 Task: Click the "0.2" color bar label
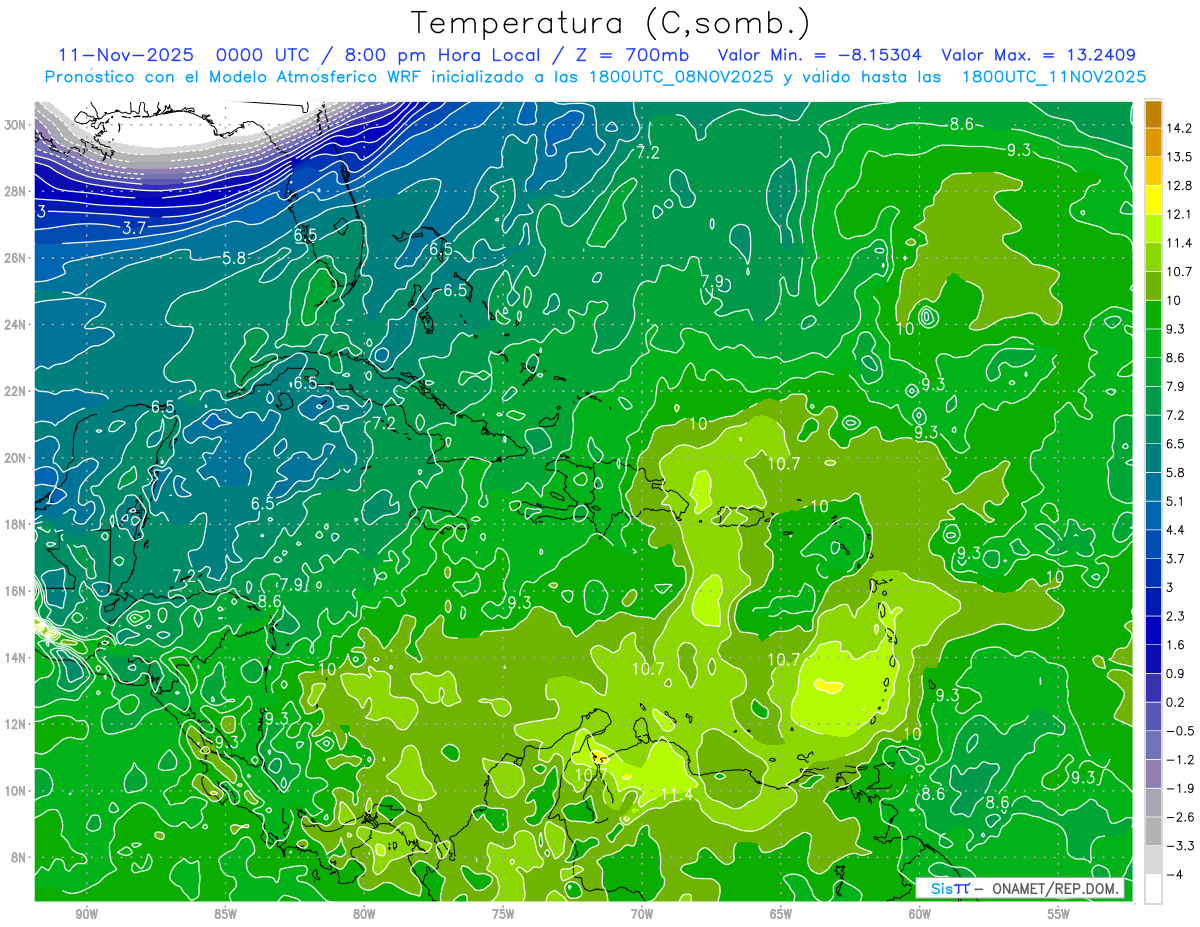click(x=1174, y=702)
